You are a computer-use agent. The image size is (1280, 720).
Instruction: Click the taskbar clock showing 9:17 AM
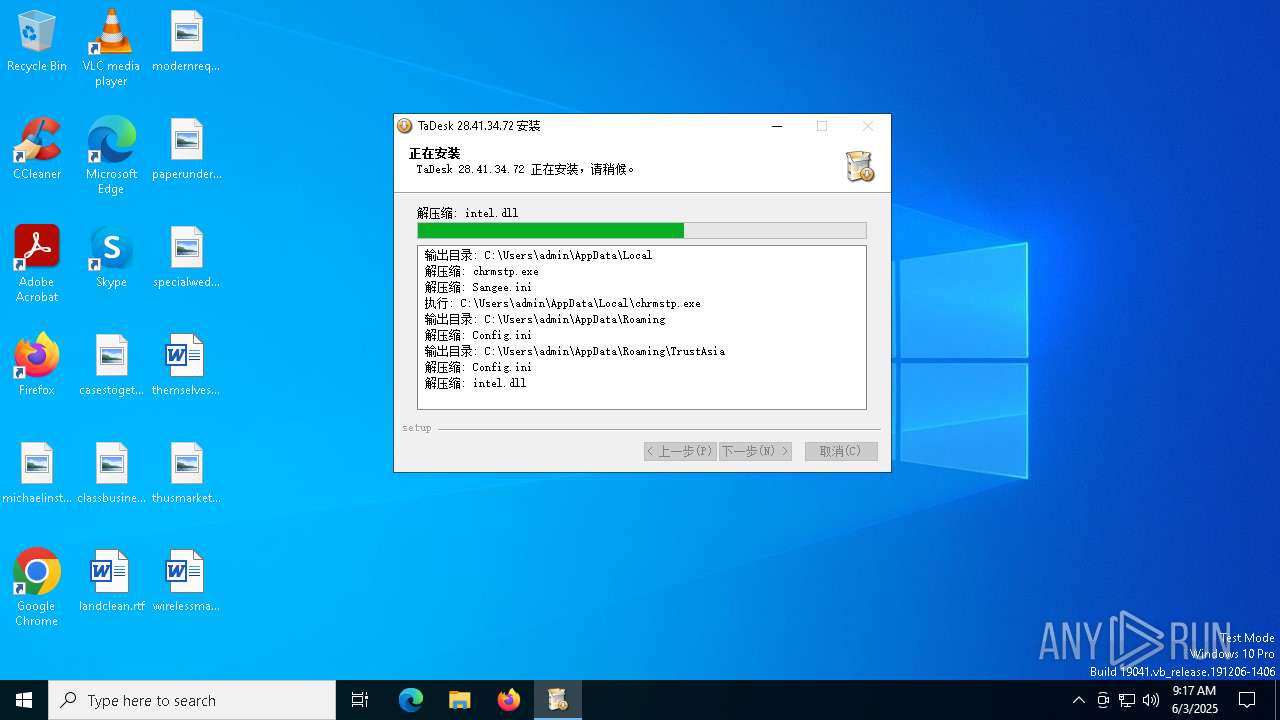coord(1194,700)
